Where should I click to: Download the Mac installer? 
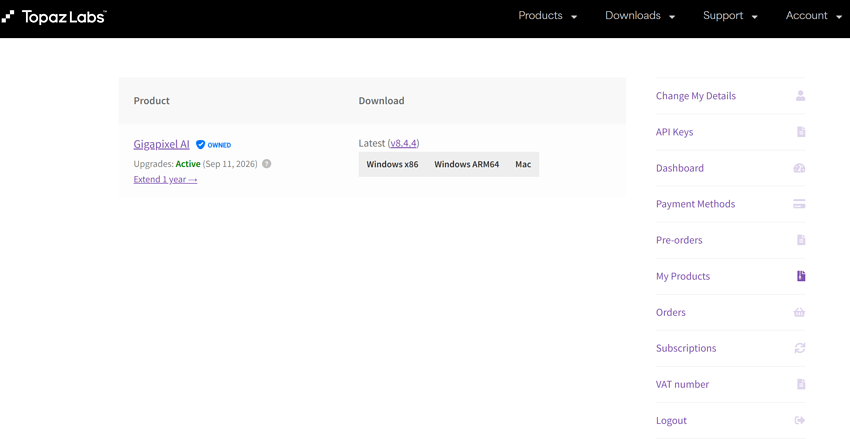523,164
